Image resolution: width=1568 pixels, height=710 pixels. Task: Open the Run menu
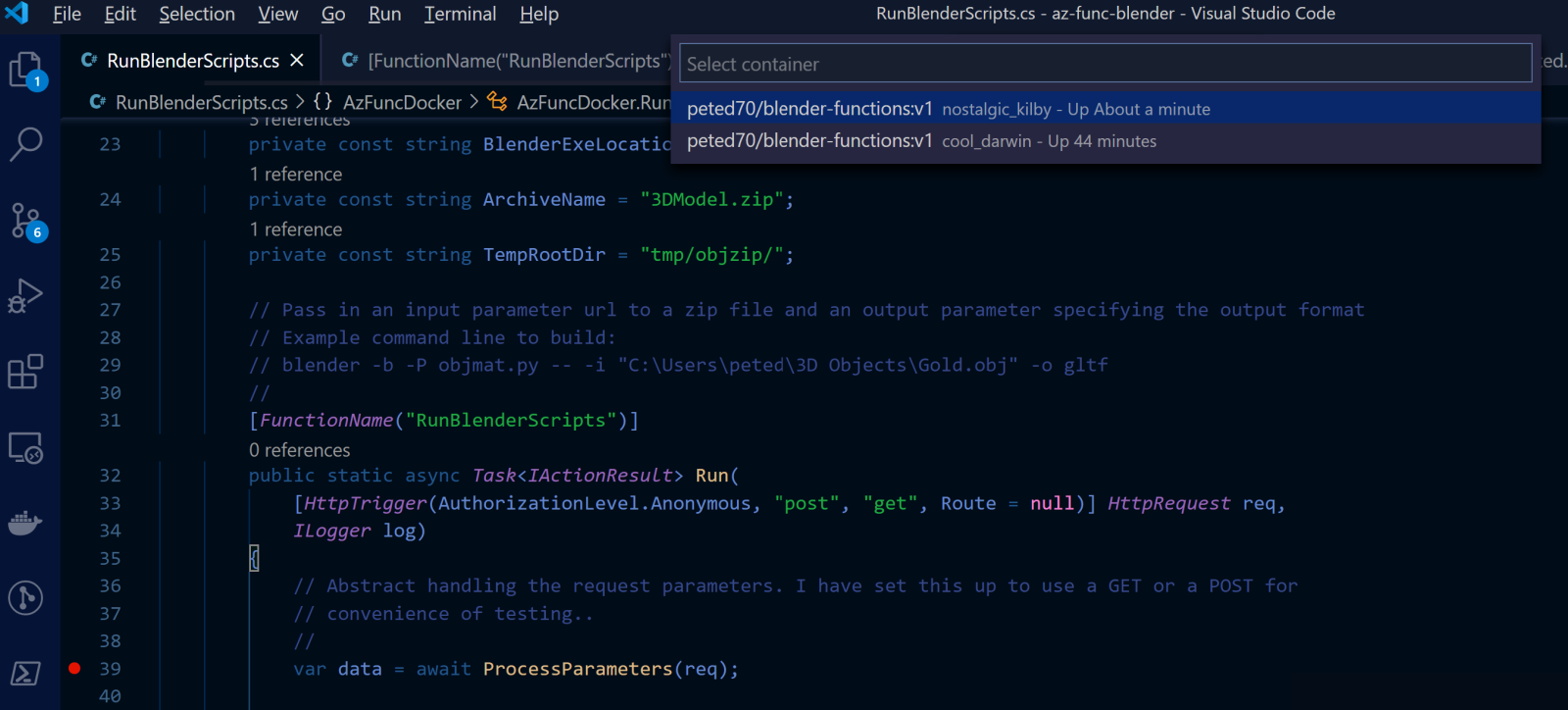point(385,14)
